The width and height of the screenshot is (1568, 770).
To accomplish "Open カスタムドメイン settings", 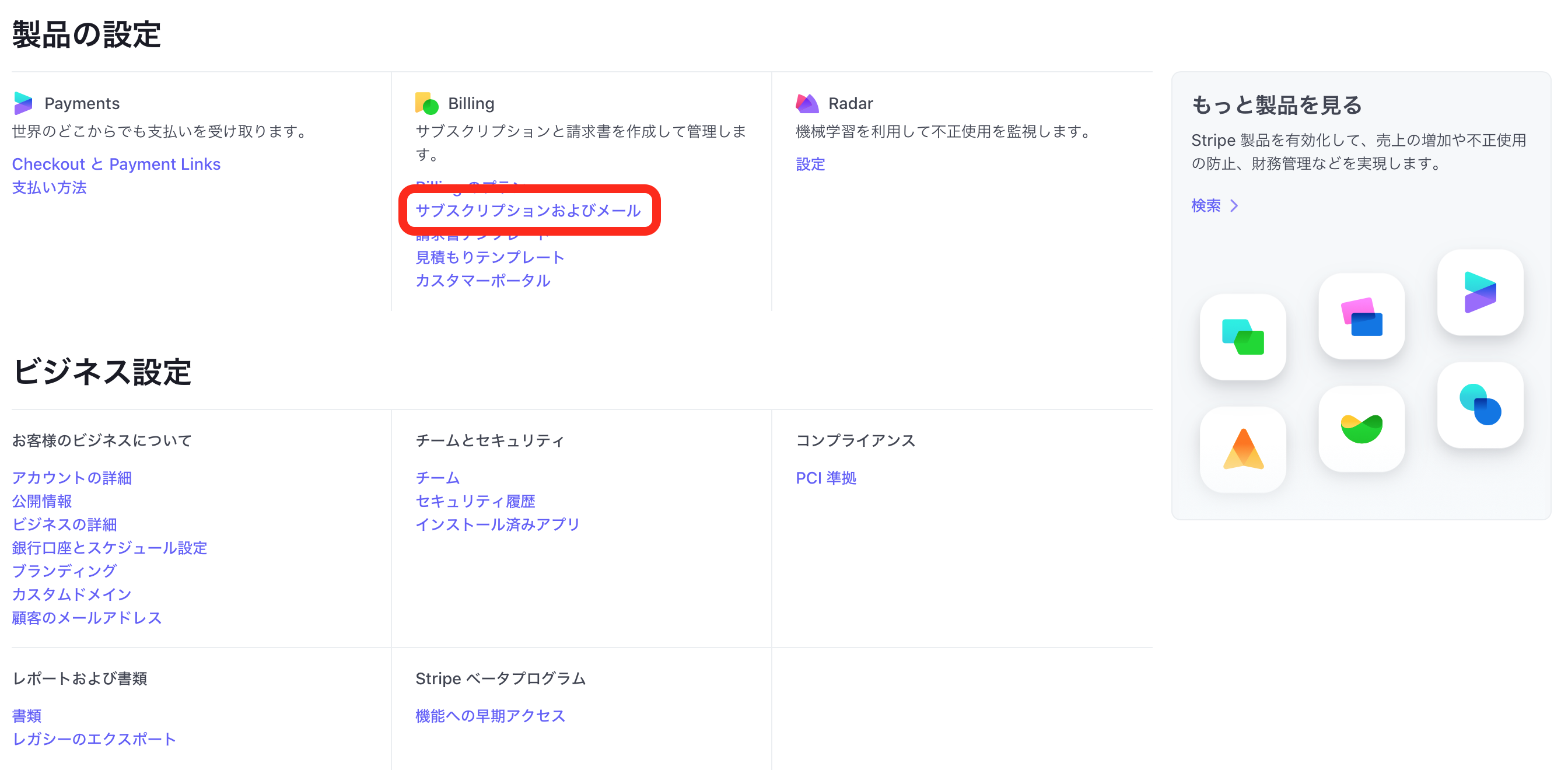I will 72,594.
